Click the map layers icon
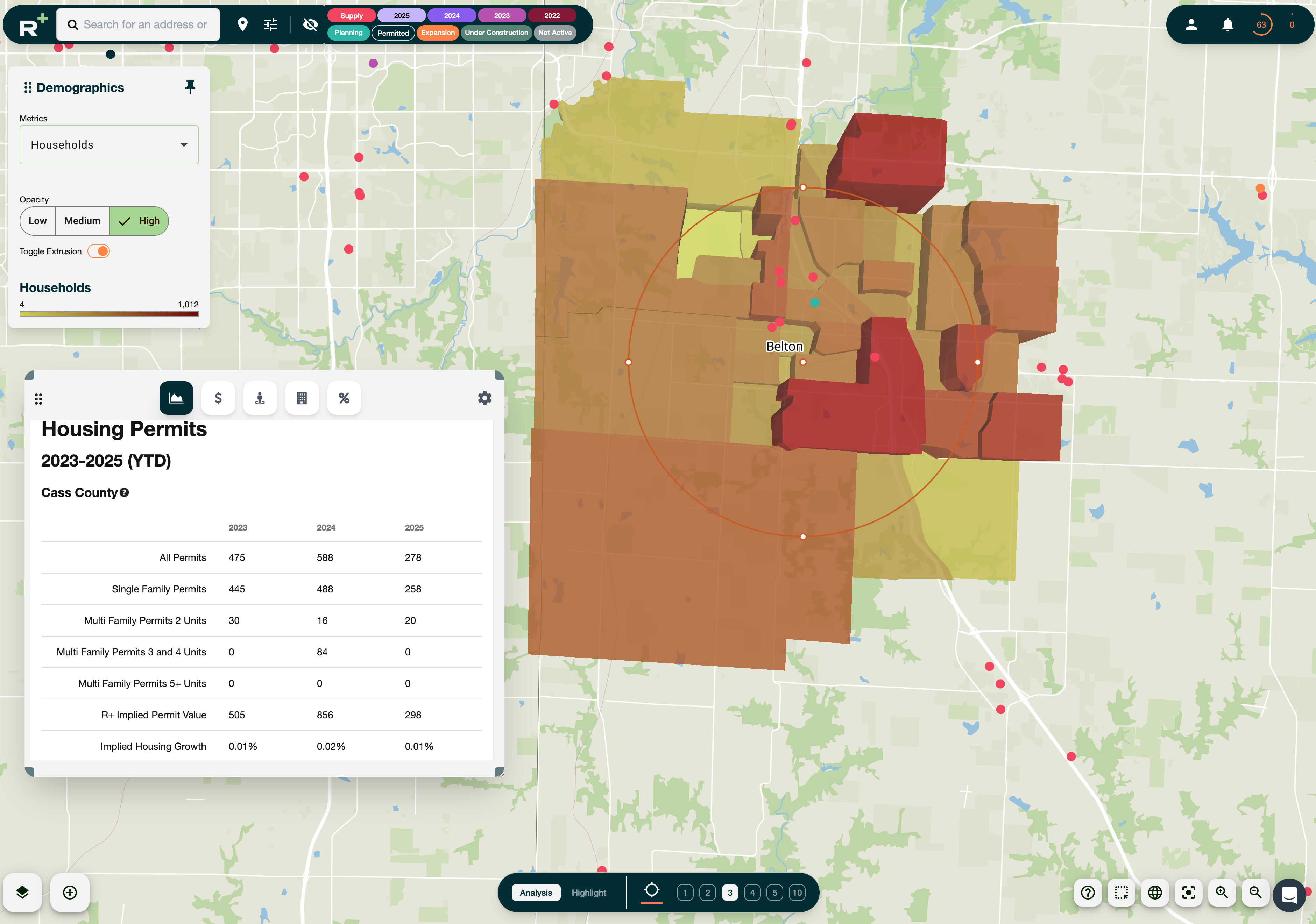Image resolution: width=1316 pixels, height=924 pixels. [22, 892]
